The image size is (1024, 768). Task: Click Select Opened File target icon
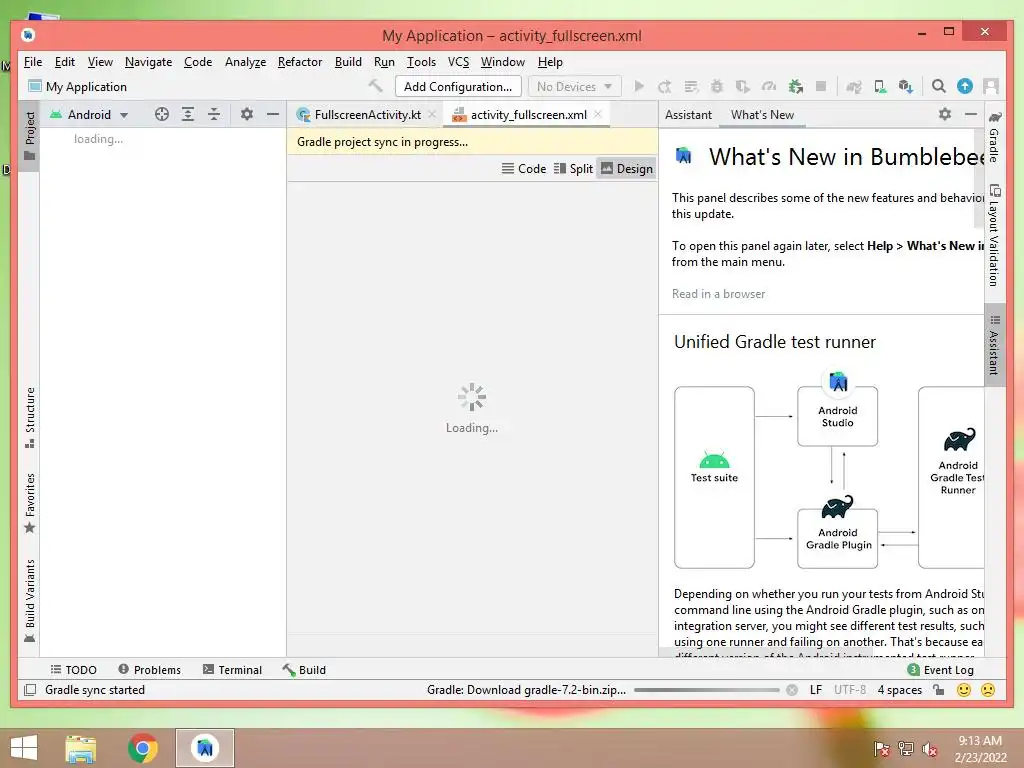point(162,114)
